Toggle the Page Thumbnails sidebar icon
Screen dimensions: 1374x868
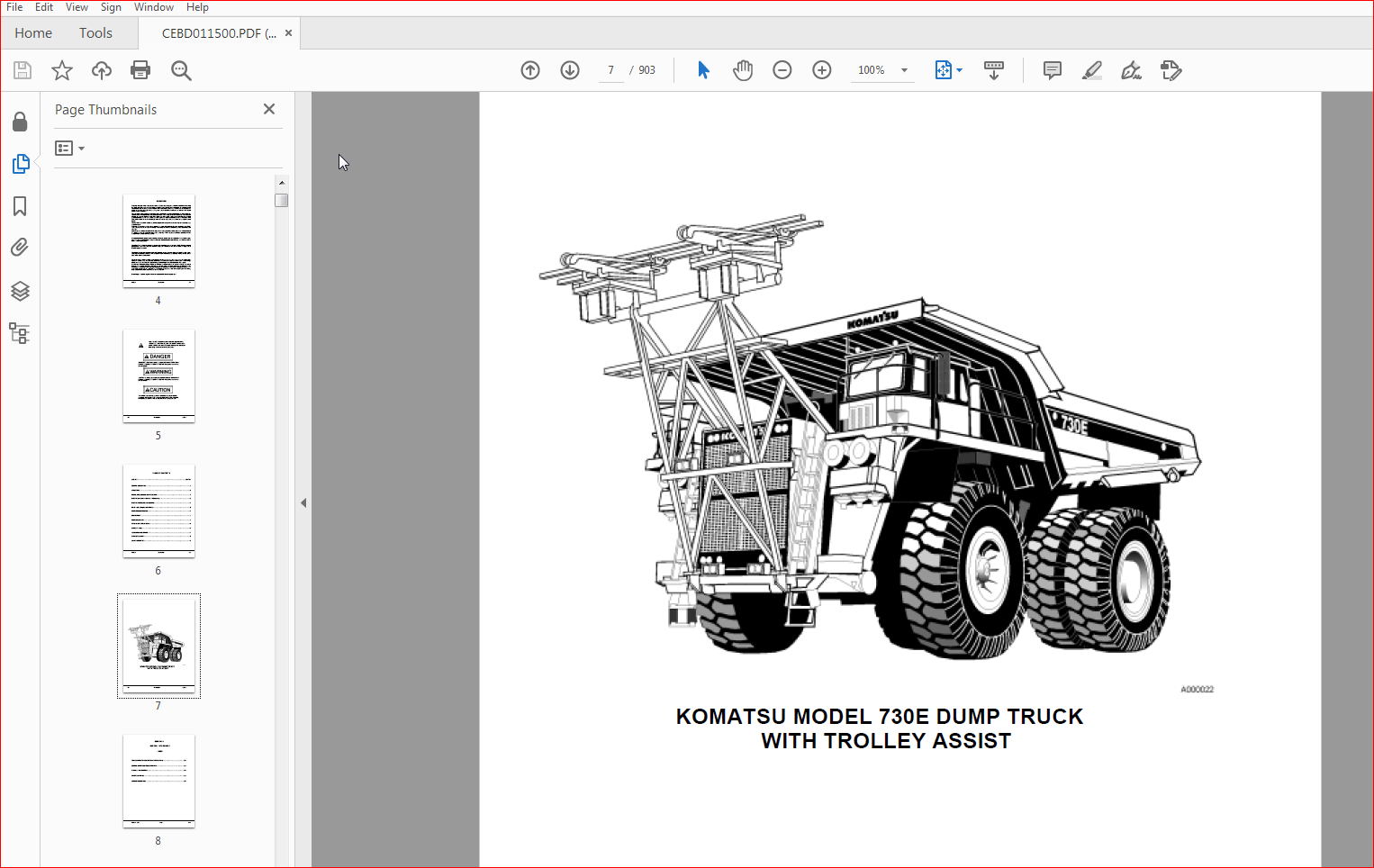(x=20, y=164)
